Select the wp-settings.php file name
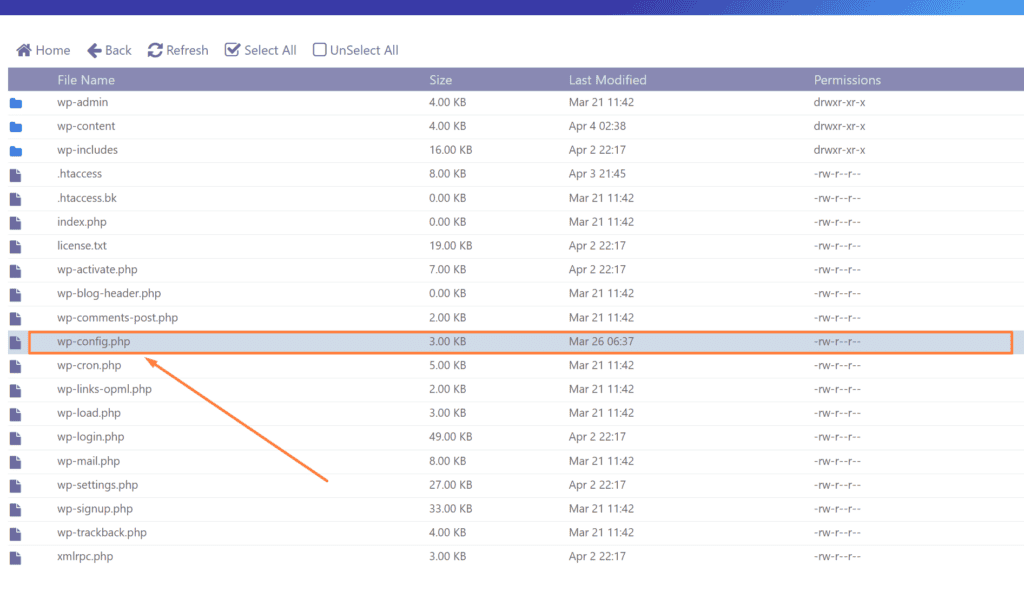 [97, 485]
